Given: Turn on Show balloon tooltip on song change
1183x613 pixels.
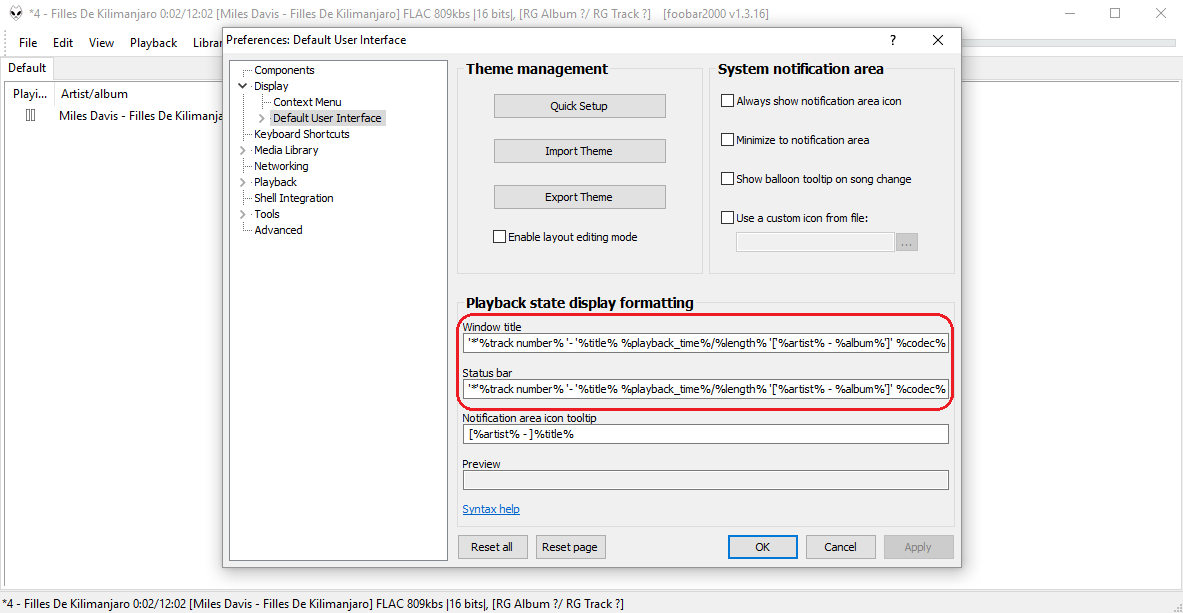Looking at the screenshot, I should click(x=728, y=179).
